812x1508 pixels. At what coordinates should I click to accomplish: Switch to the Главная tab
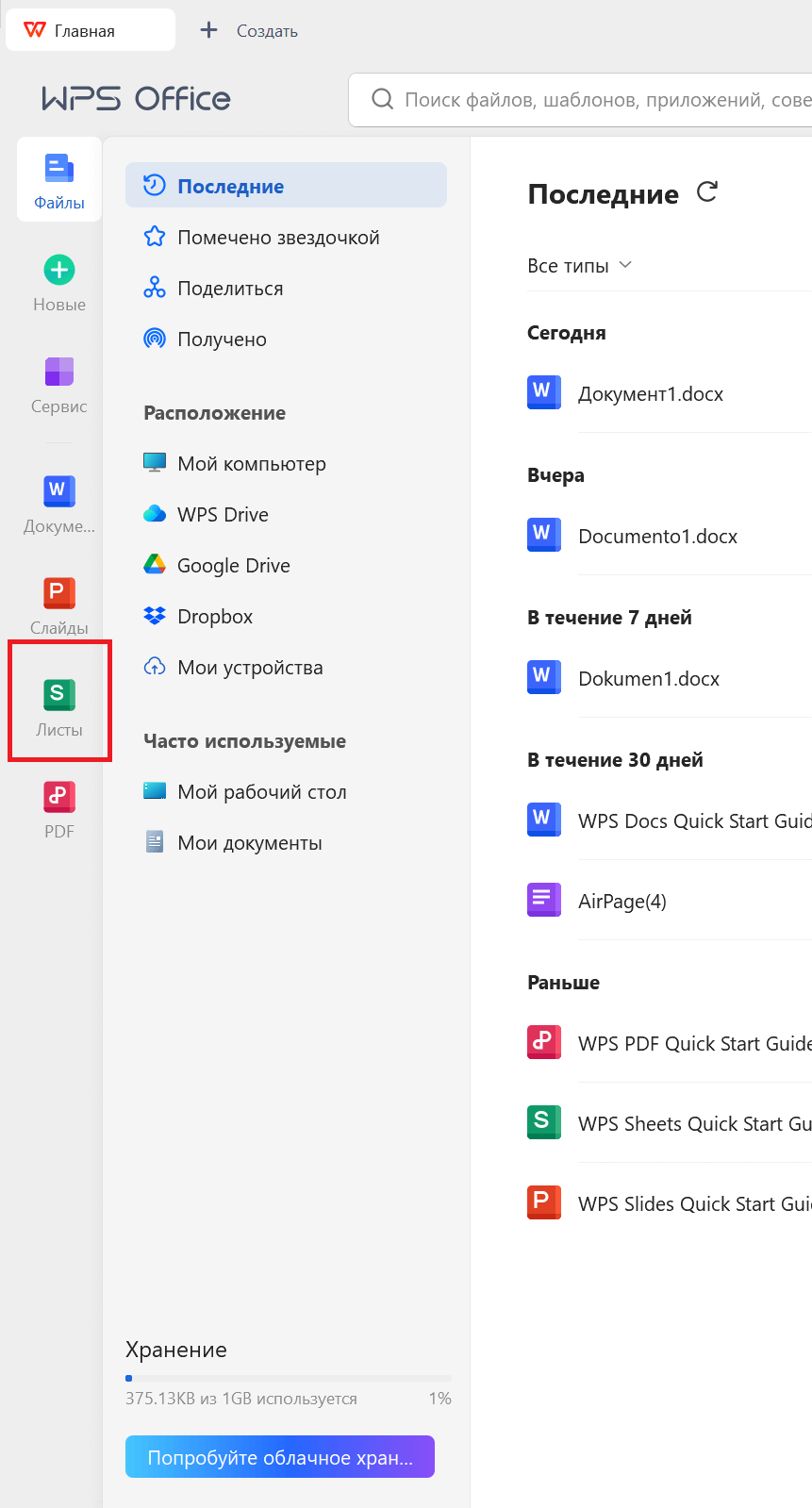pos(91,30)
